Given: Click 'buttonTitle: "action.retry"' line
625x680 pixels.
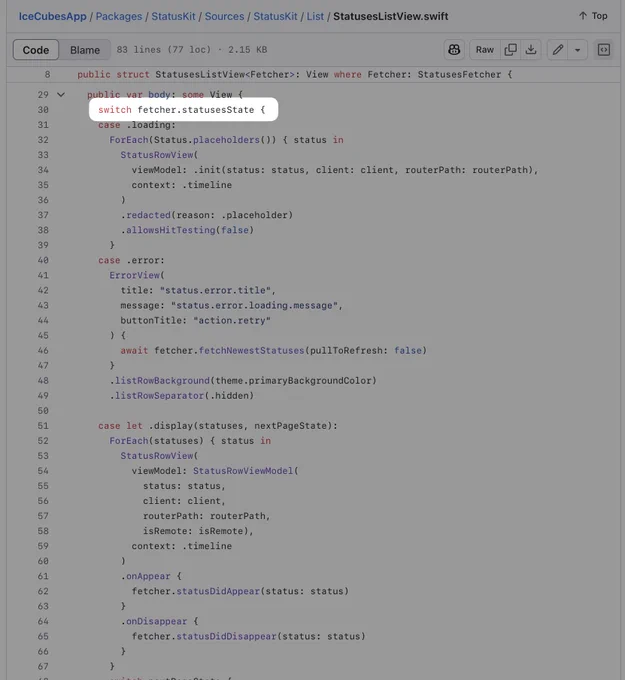Looking at the screenshot, I should 196,320.
